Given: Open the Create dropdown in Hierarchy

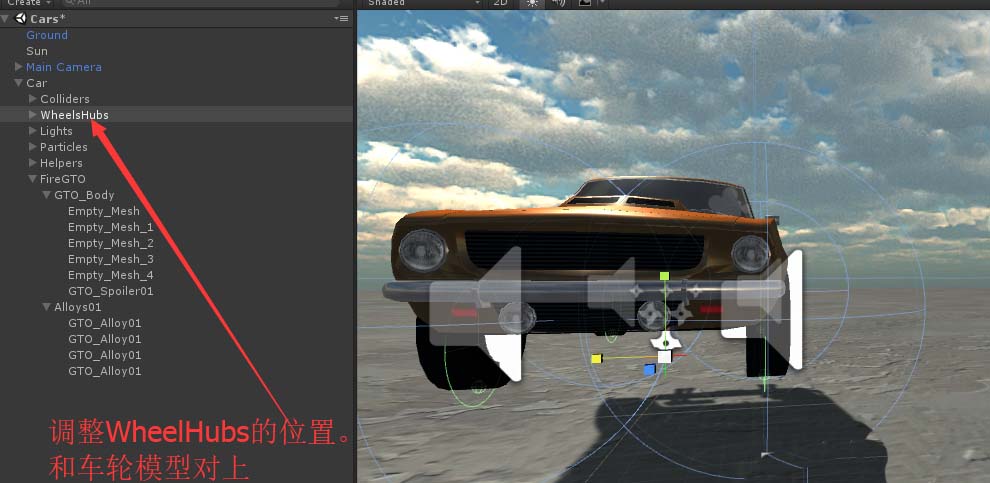Looking at the screenshot, I should [x=28, y=3].
